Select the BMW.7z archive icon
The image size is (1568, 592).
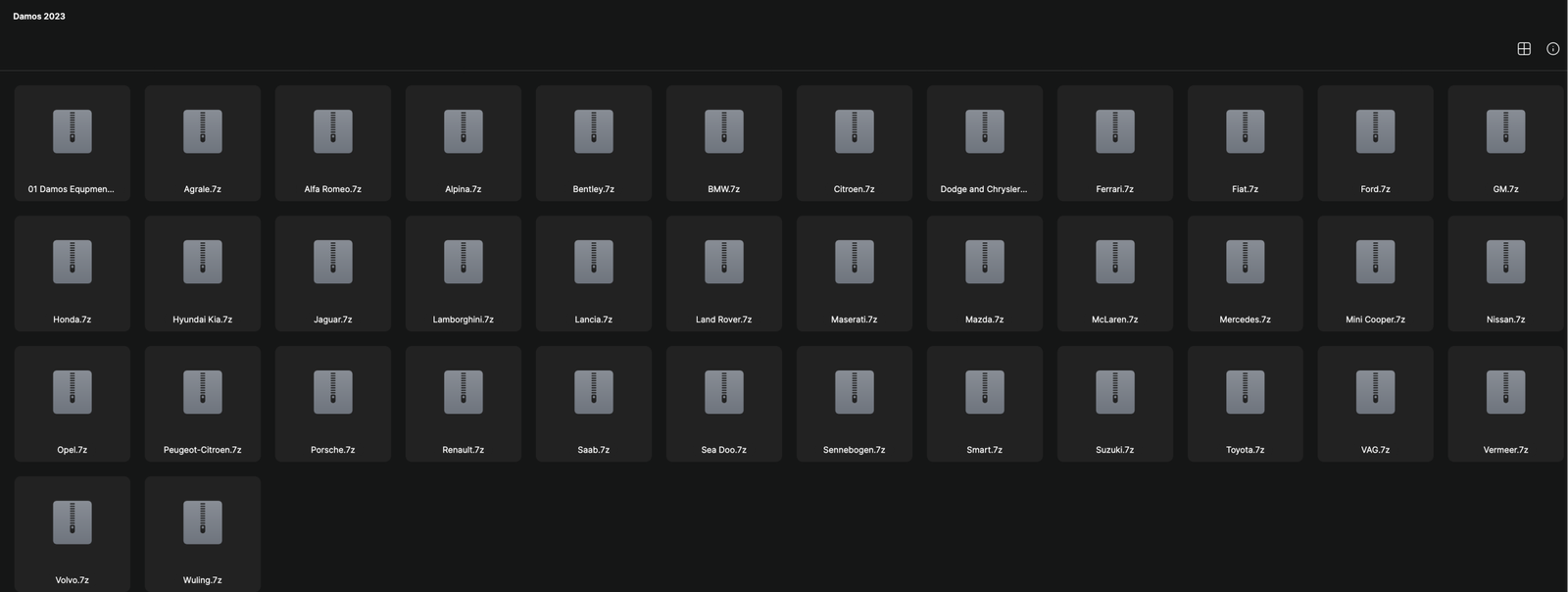coord(724,131)
